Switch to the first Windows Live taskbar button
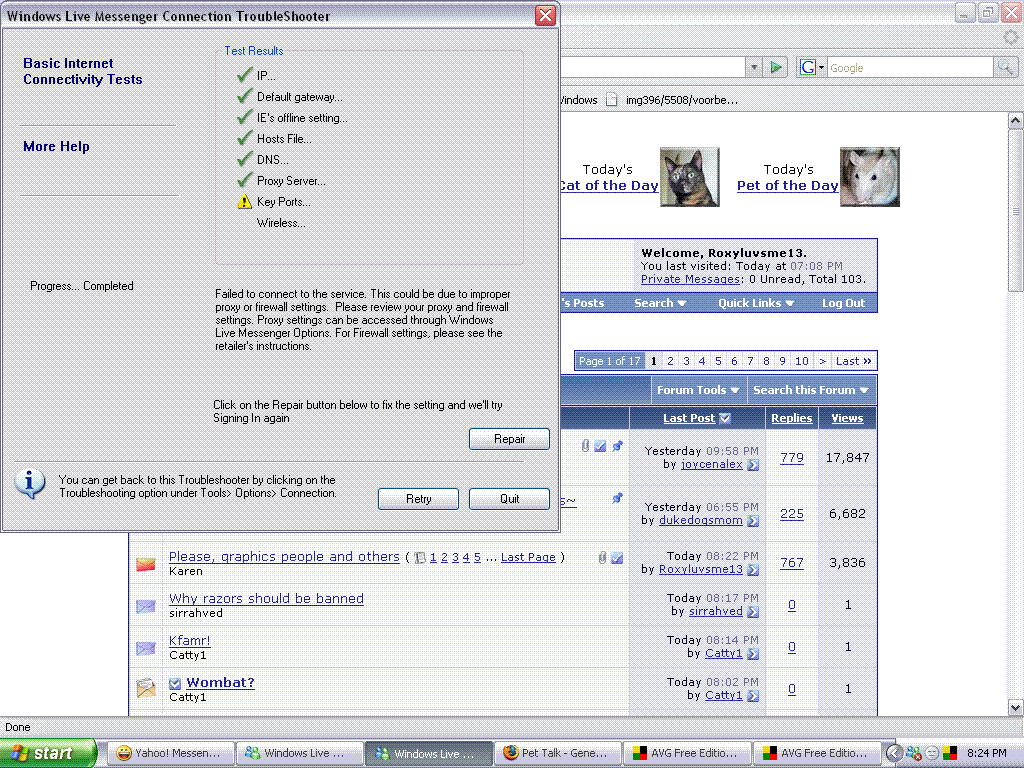The height and width of the screenshot is (768, 1024). (x=298, y=753)
